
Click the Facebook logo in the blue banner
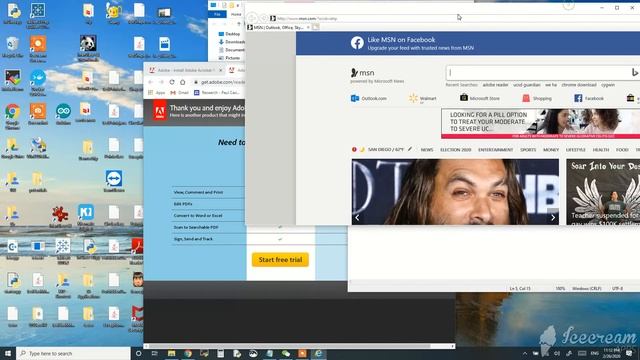357,43
